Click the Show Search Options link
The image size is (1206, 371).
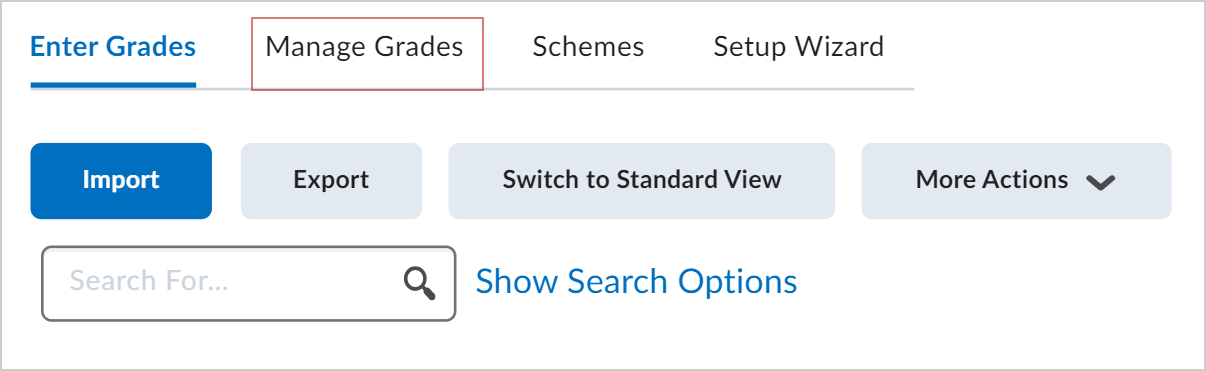click(x=636, y=282)
